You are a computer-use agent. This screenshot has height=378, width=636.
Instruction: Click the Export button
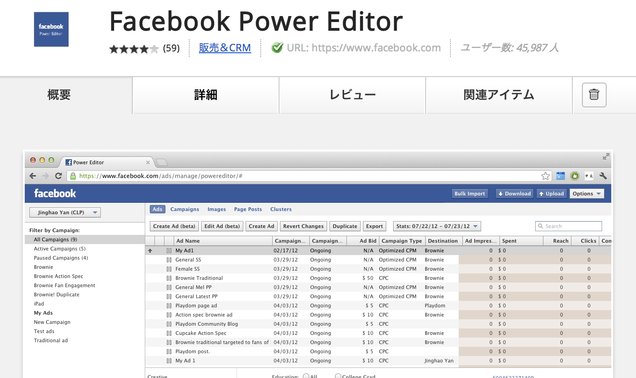(x=374, y=226)
